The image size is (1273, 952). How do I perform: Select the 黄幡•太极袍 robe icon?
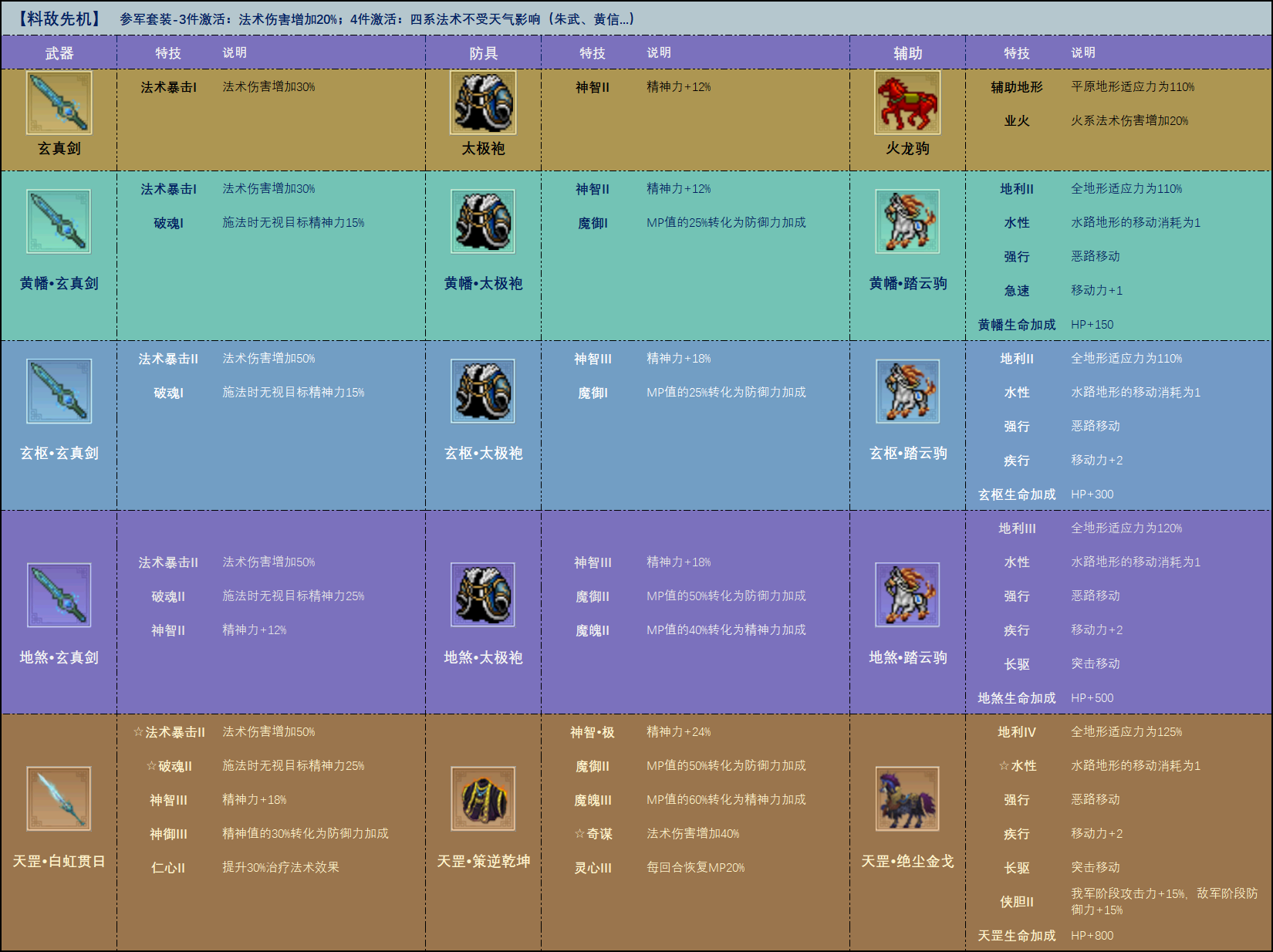(484, 221)
